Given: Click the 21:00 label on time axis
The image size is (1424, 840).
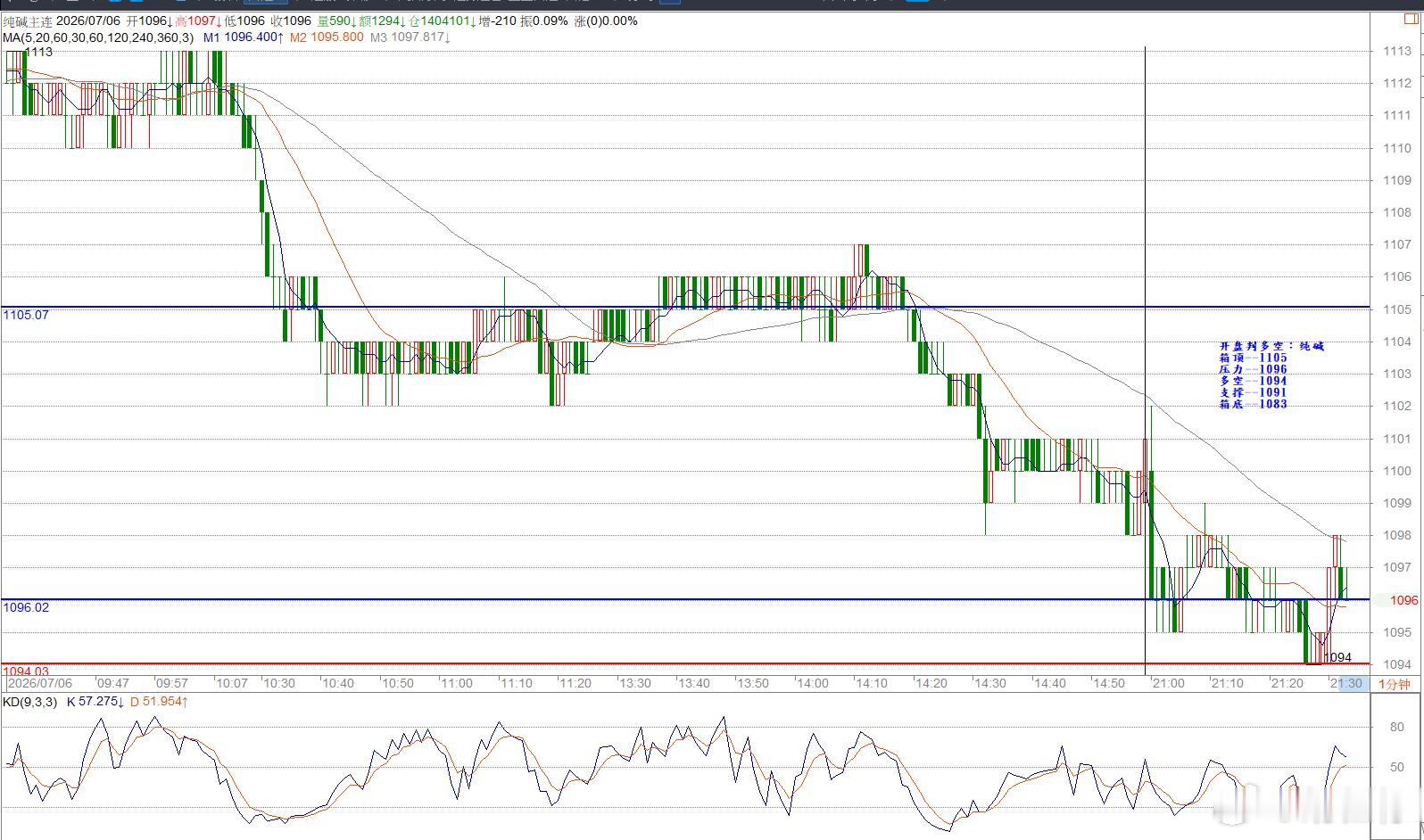Looking at the screenshot, I should point(1168,683).
